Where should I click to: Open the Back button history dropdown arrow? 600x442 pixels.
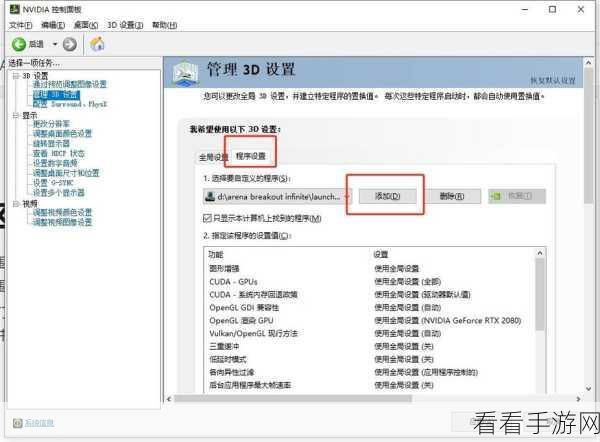(55, 45)
